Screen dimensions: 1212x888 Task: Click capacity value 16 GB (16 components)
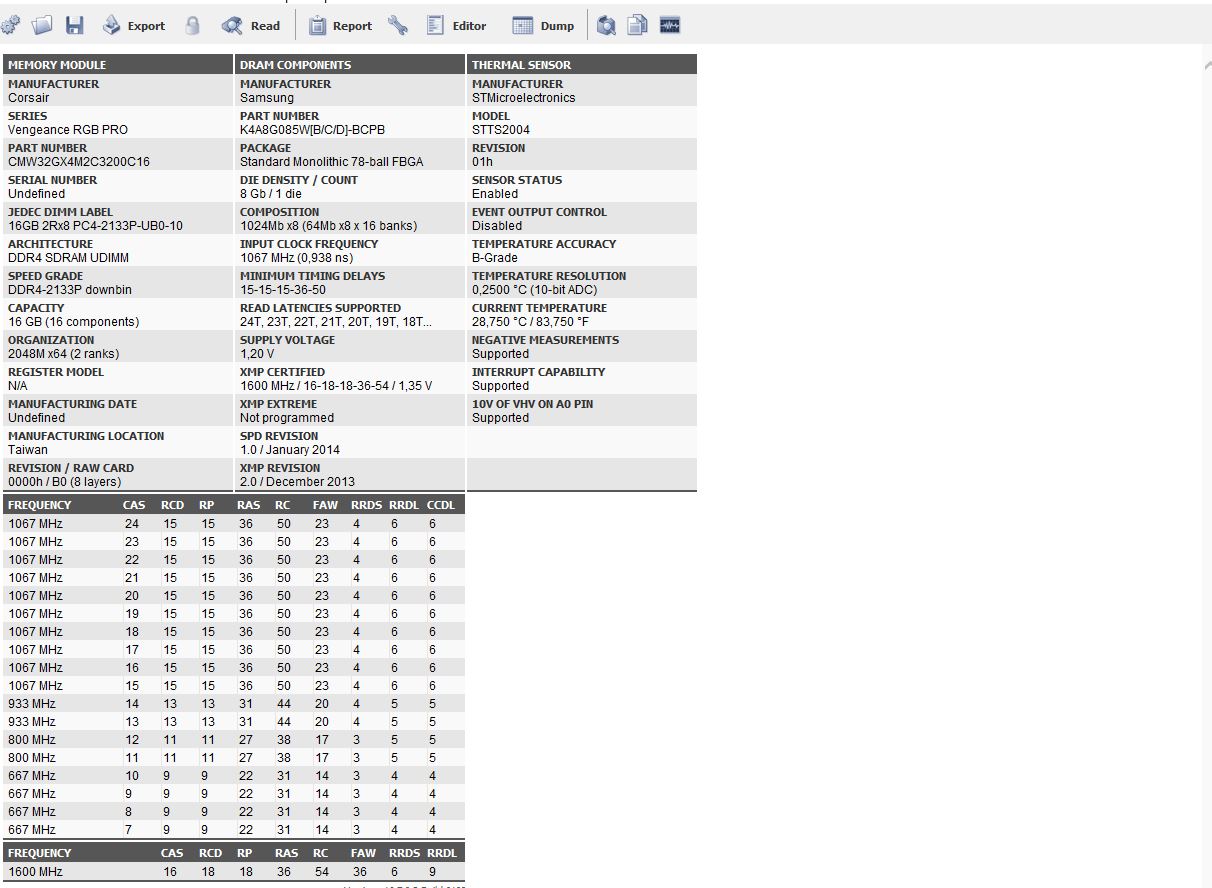(74, 322)
